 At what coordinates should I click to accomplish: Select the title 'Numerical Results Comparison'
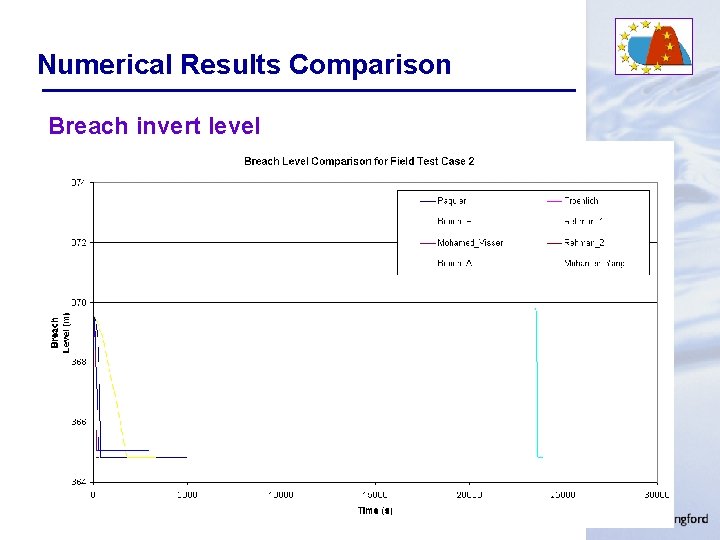244,64
